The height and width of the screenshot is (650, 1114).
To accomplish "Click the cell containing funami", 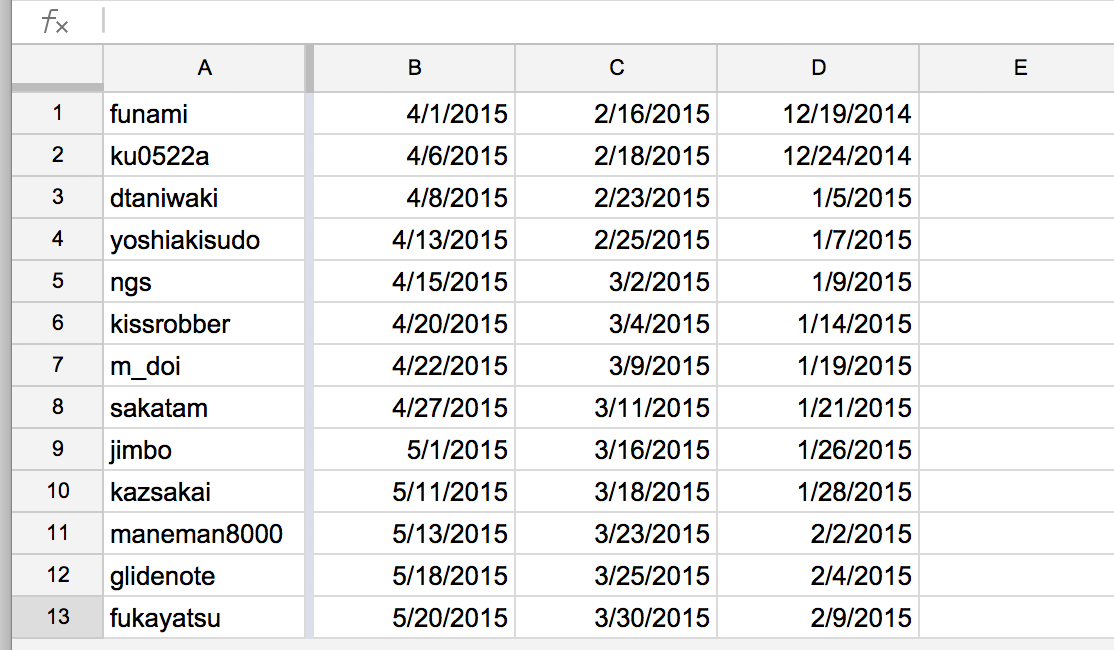I will [x=204, y=114].
